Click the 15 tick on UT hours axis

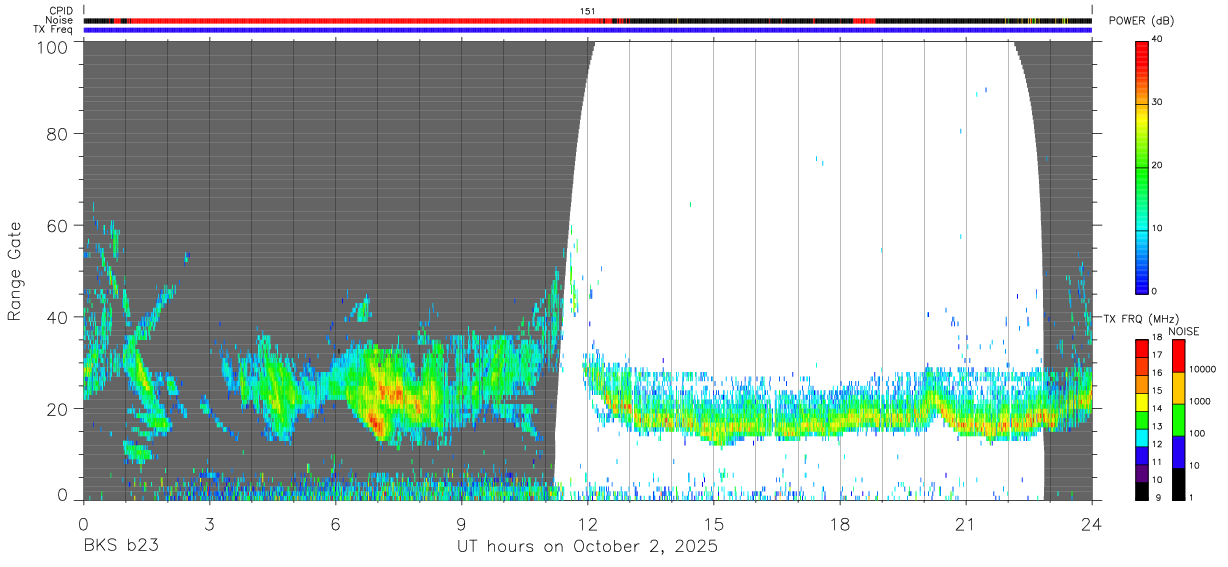714,524
